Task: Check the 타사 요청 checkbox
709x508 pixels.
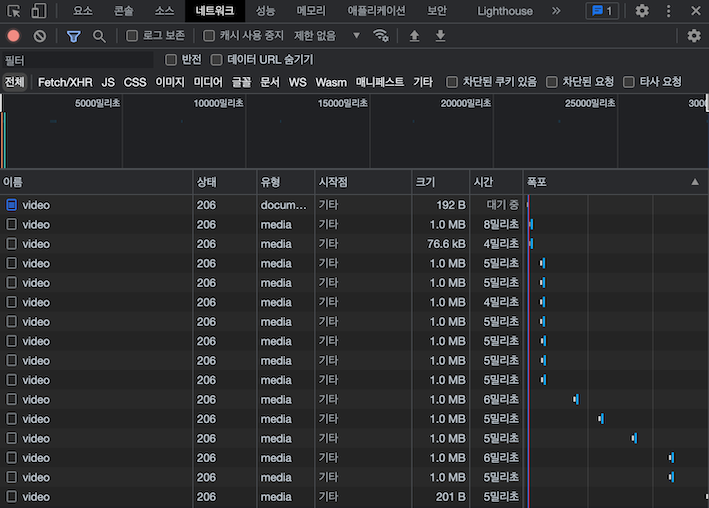Action: coord(629,82)
